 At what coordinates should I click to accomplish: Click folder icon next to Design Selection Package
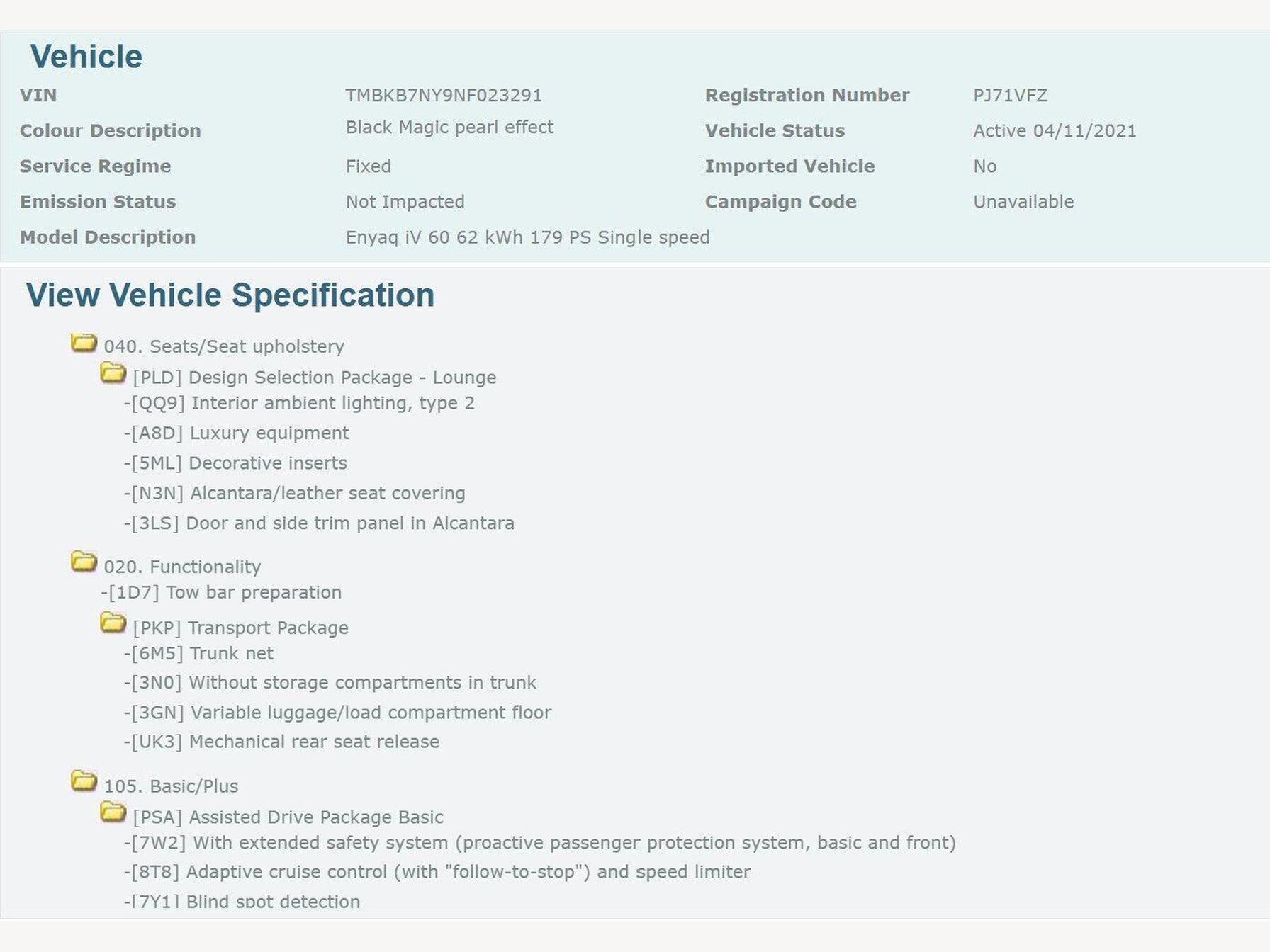113,373
